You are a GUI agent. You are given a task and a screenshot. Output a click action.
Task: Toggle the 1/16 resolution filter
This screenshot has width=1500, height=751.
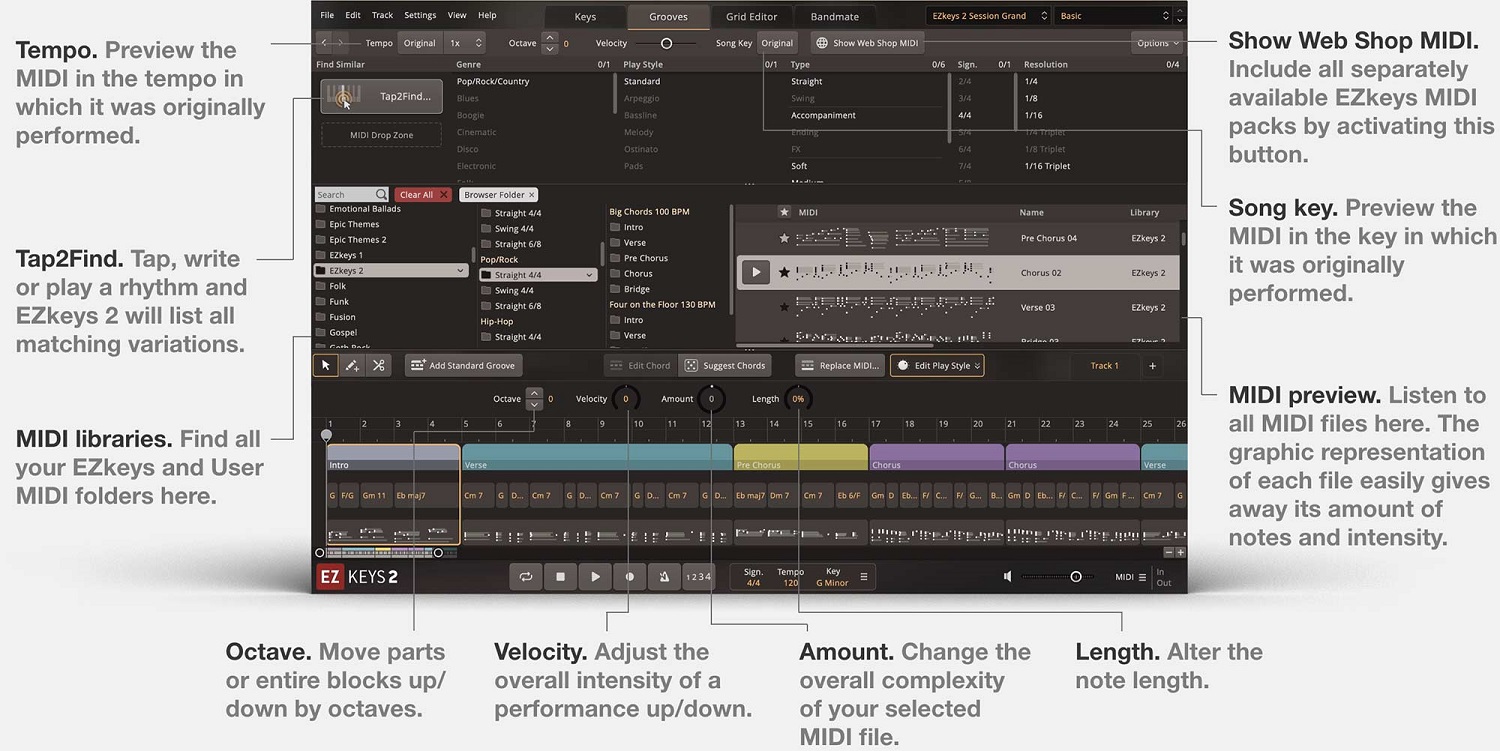[x=1032, y=115]
